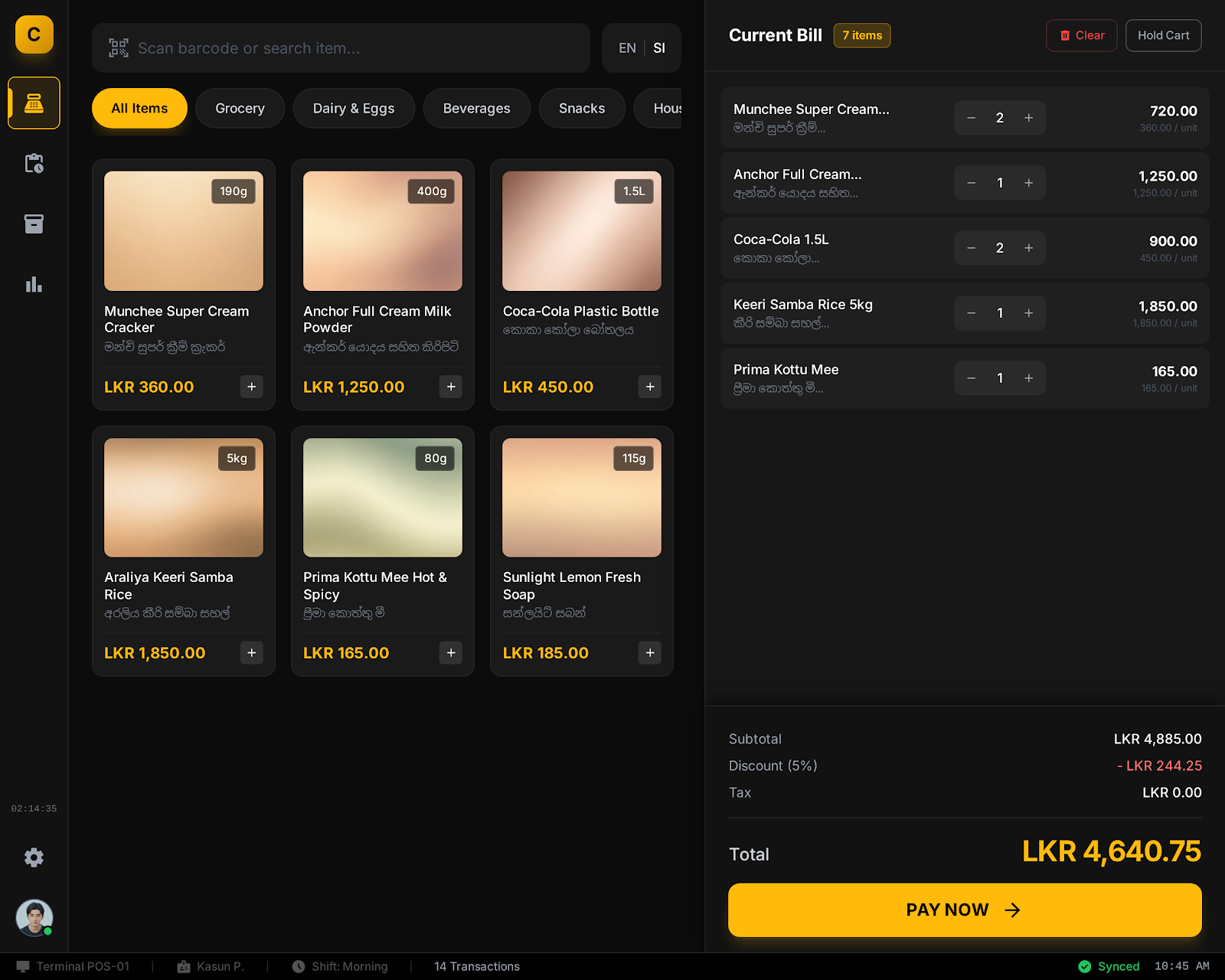Add Sunlight Lemon Fresh Soap to bill

[x=649, y=653]
